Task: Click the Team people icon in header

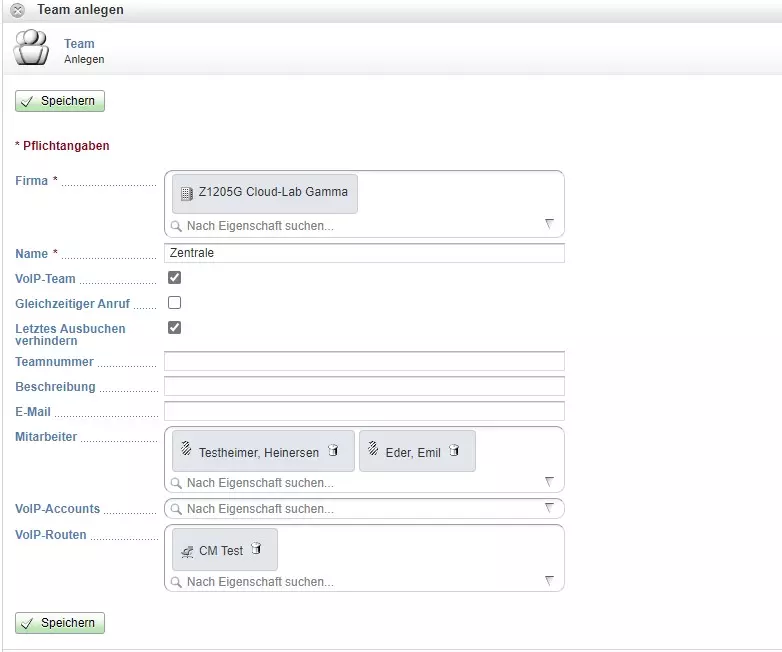Action: point(31,47)
